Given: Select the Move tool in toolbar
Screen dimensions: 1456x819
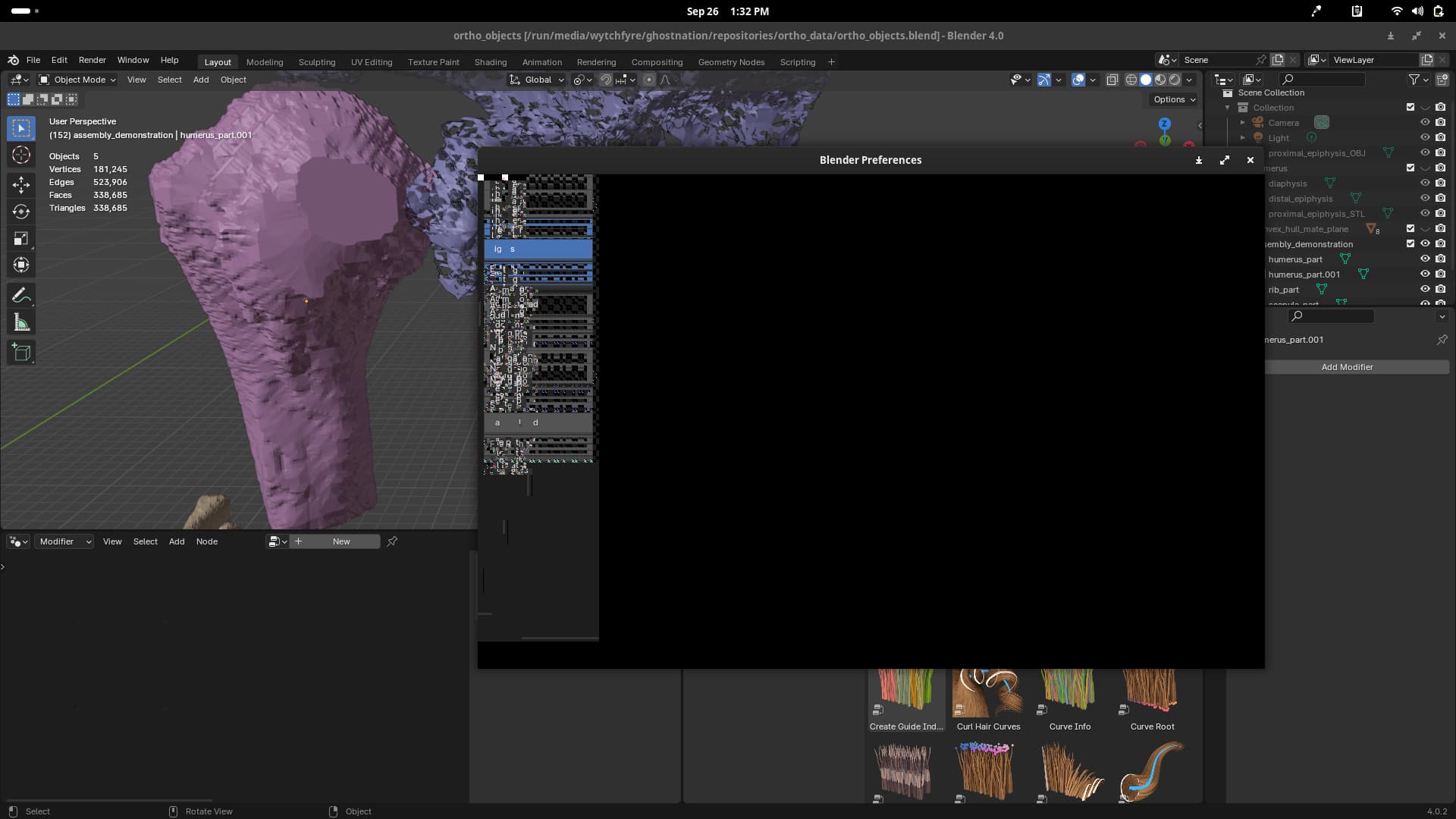Looking at the screenshot, I should point(21,184).
